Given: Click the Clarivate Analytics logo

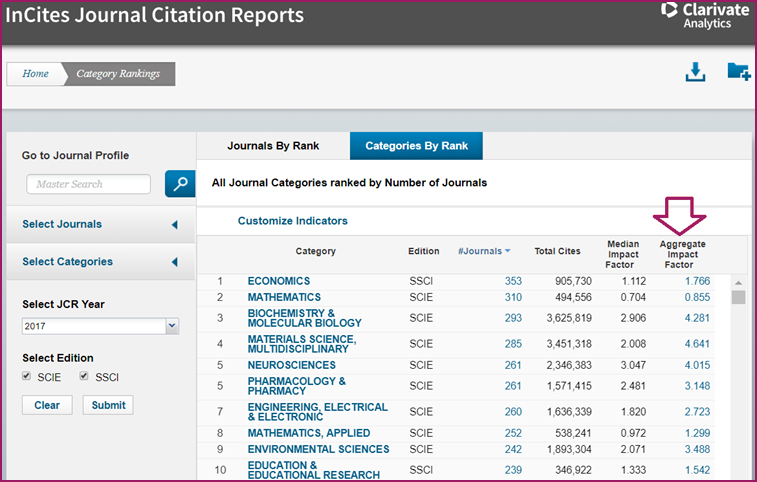Looking at the screenshot, I should 705,15.
